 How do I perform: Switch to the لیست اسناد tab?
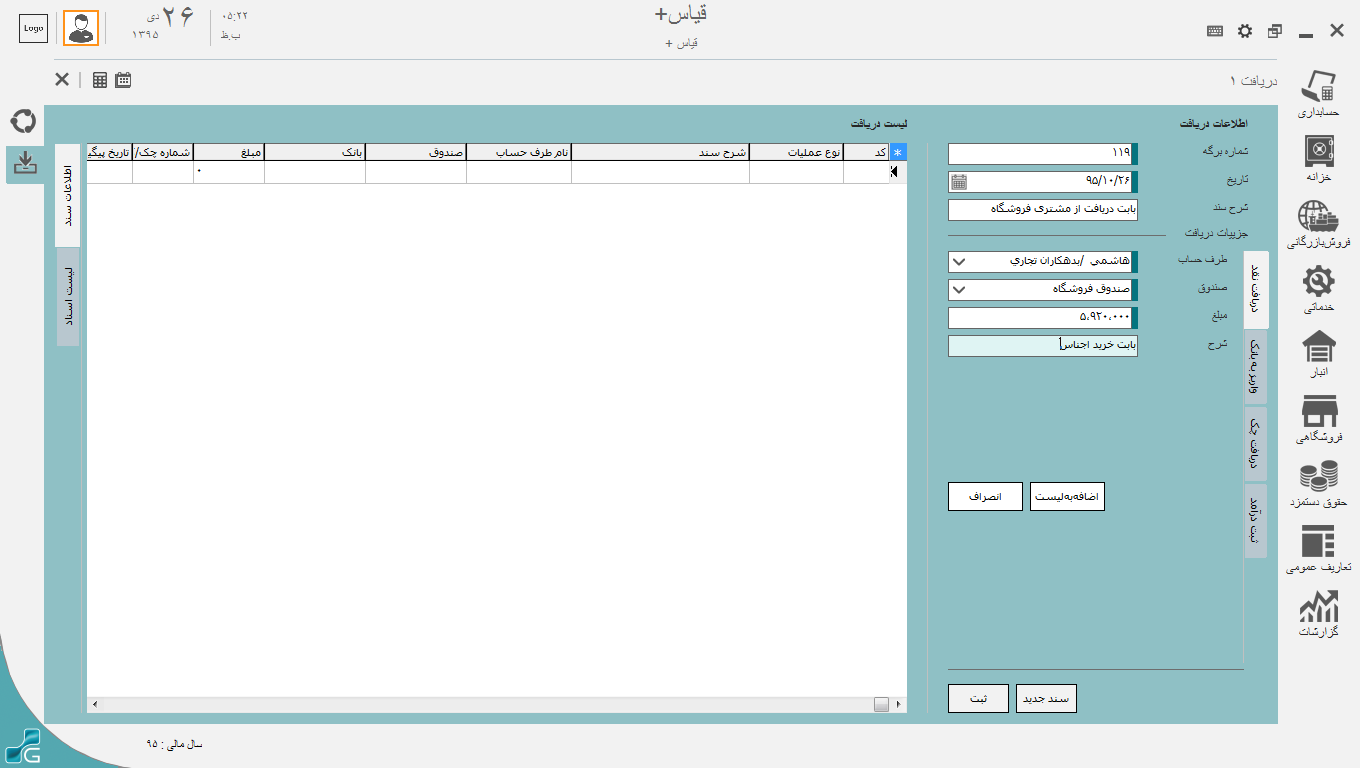pyautogui.click(x=68, y=297)
